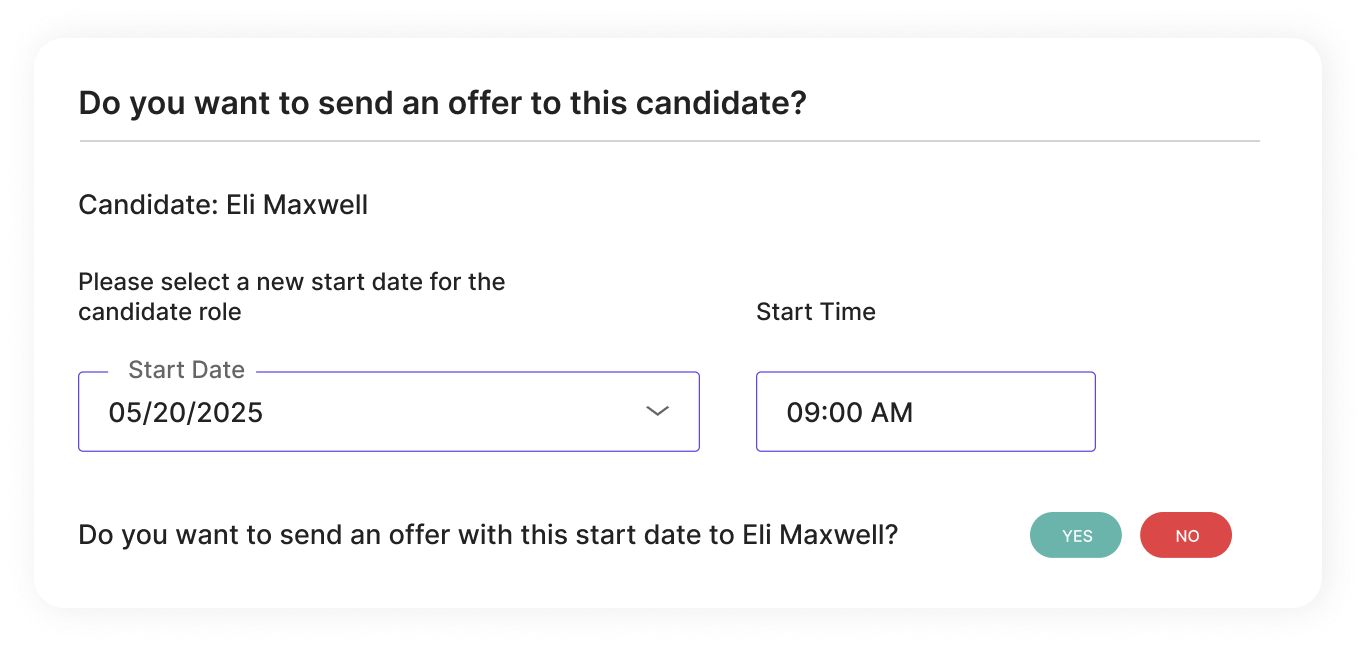The height and width of the screenshot is (645, 1364).
Task: Click the words "candidate role" in the instruction
Action: coord(160,312)
